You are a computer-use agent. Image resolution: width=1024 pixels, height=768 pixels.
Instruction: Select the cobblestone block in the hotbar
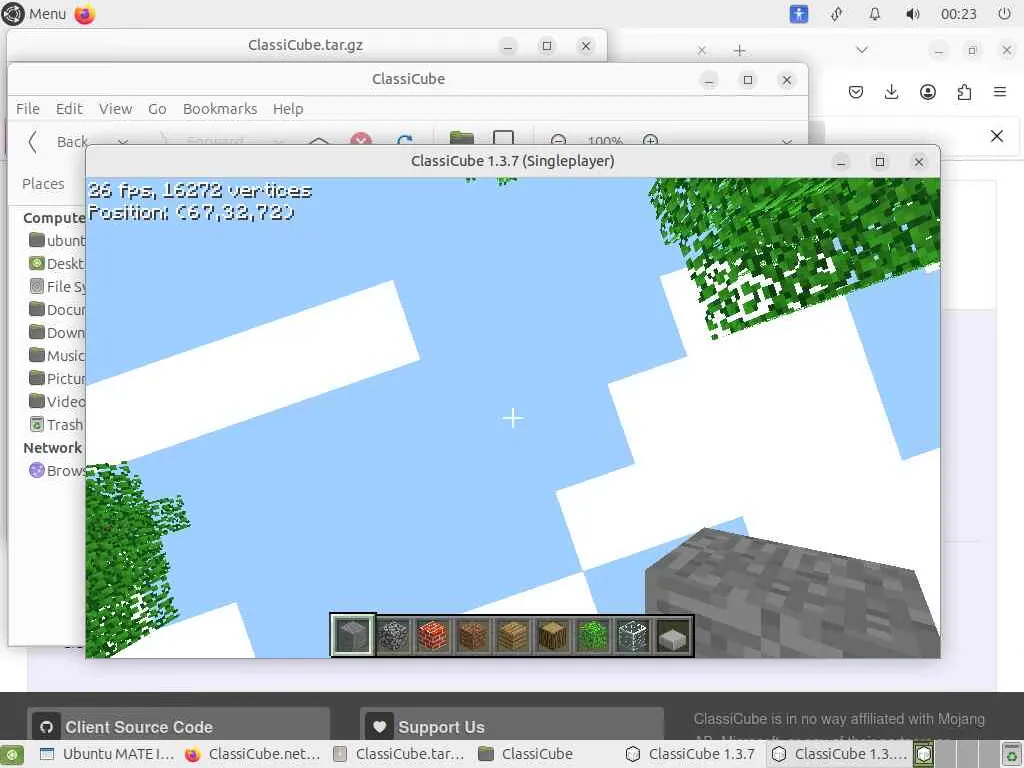coord(393,635)
